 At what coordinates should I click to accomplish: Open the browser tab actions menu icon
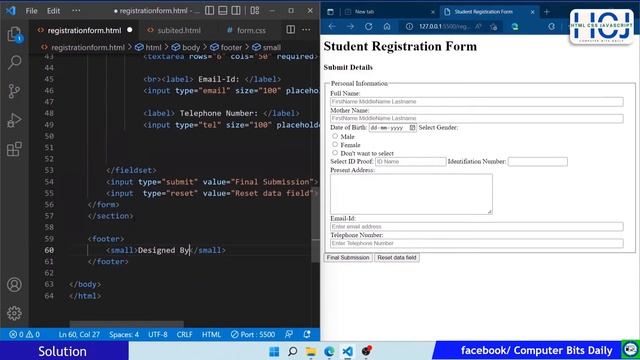(330, 12)
